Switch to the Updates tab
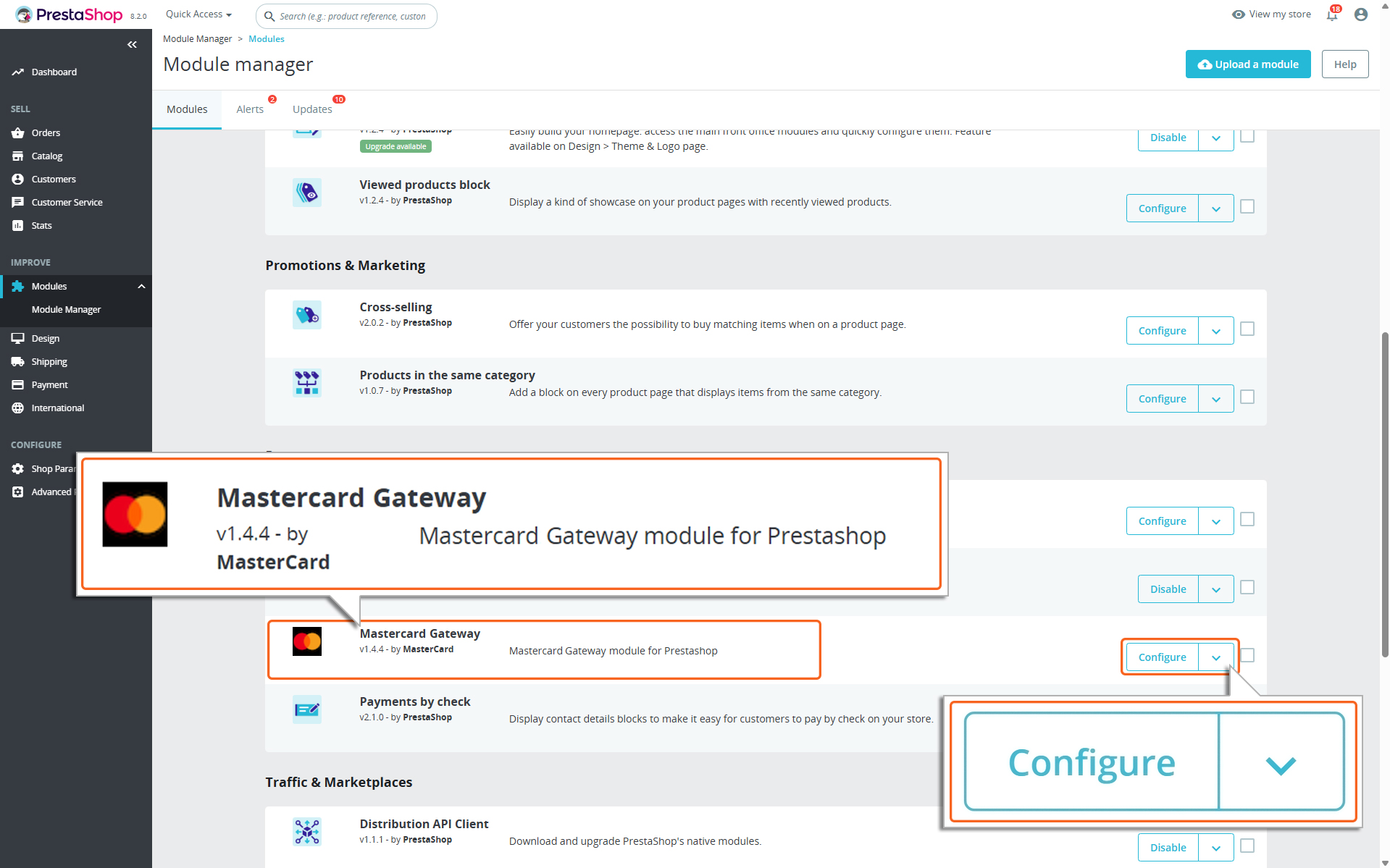 point(312,109)
